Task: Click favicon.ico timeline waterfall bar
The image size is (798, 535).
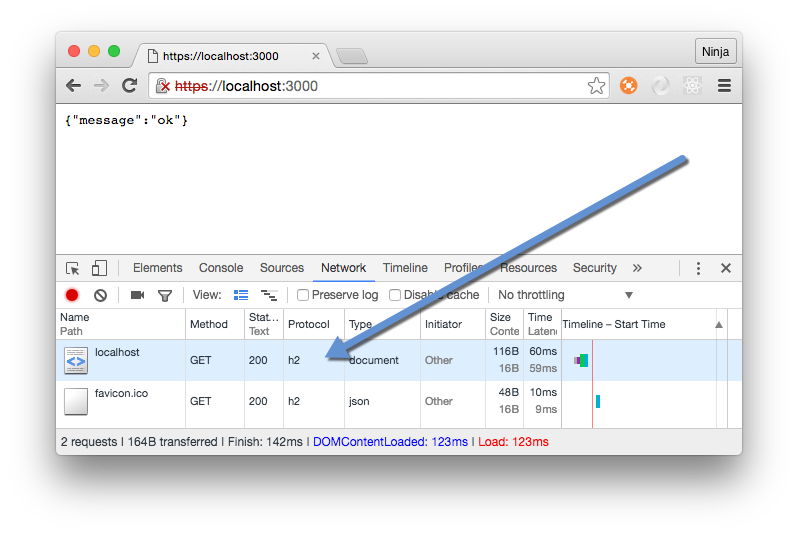Action: tap(598, 402)
